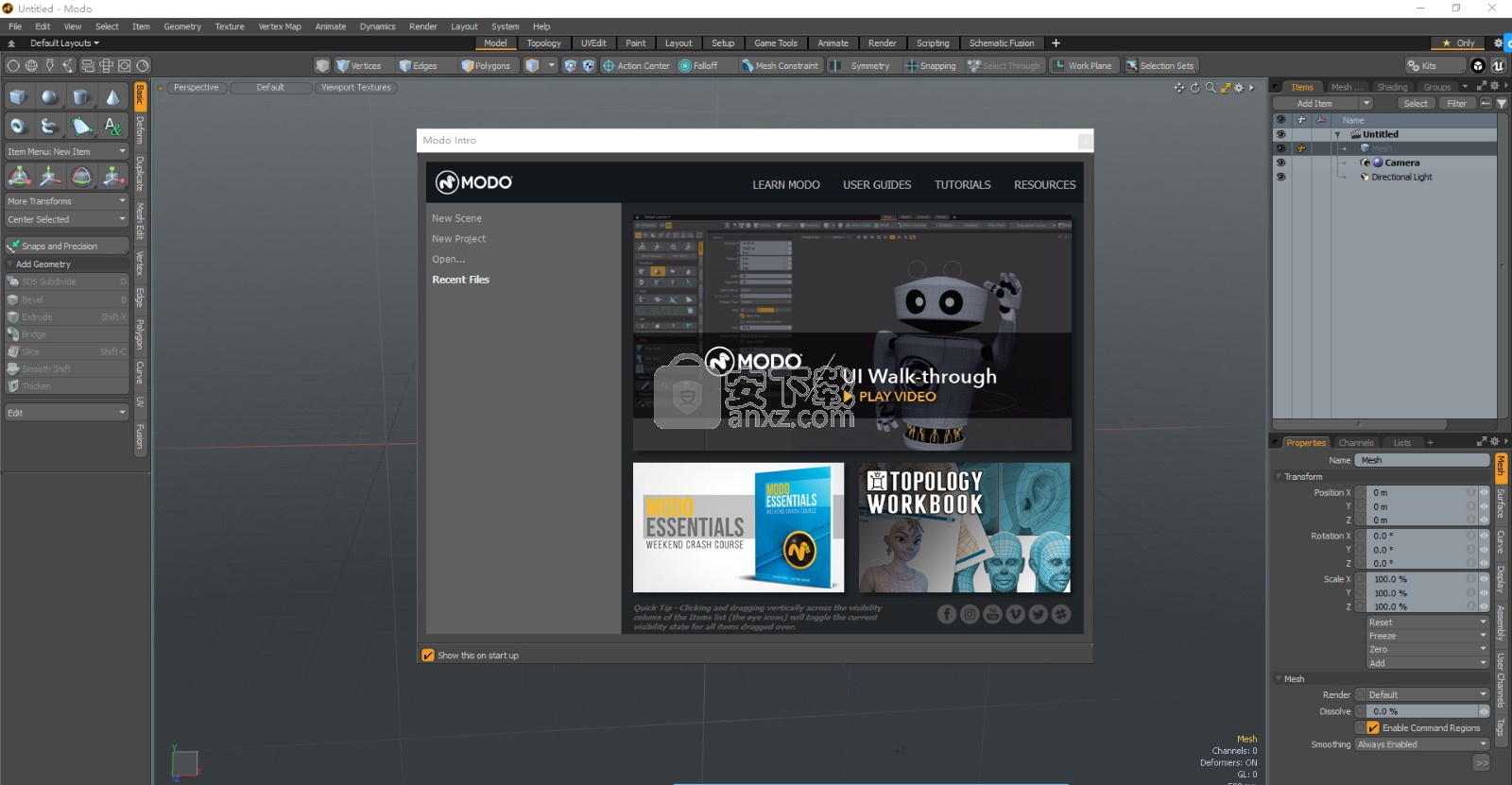Toggle Enable Command Regions checkbox
This screenshot has height=785, width=1512.
click(1373, 727)
